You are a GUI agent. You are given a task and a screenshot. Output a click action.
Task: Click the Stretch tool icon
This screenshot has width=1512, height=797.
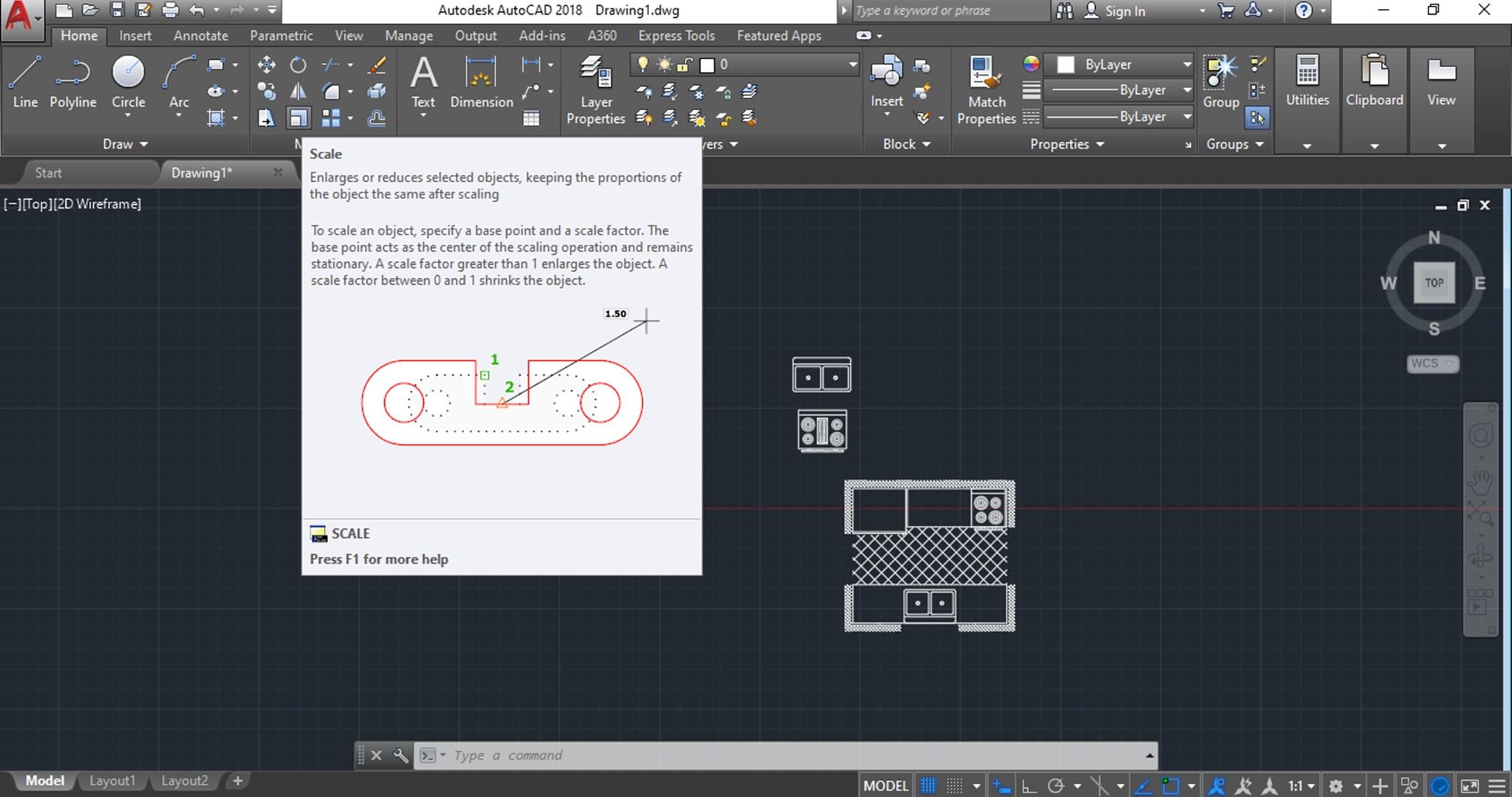(266, 118)
